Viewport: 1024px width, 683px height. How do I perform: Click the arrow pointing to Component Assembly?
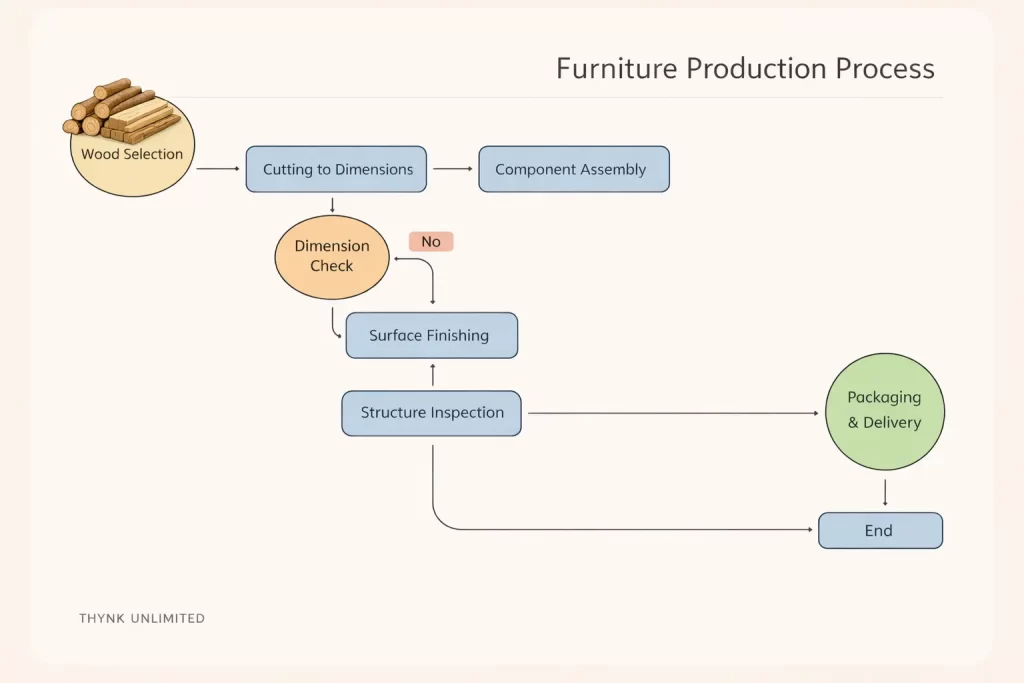click(x=452, y=168)
